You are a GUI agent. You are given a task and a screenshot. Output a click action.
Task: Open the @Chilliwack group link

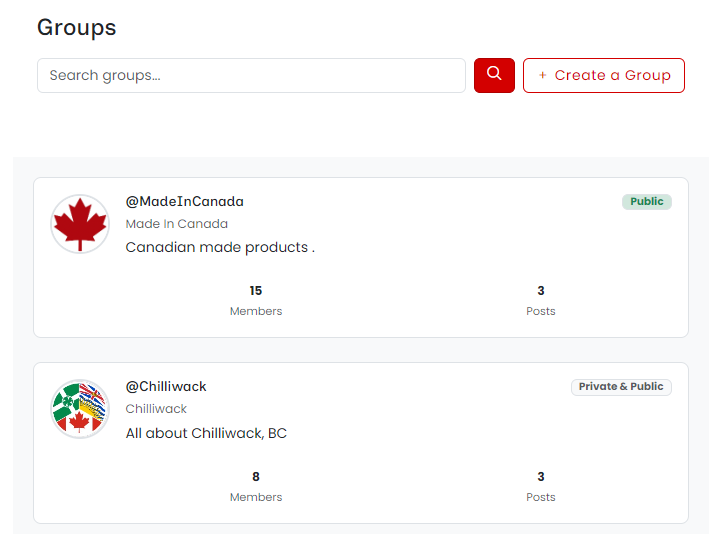click(166, 387)
